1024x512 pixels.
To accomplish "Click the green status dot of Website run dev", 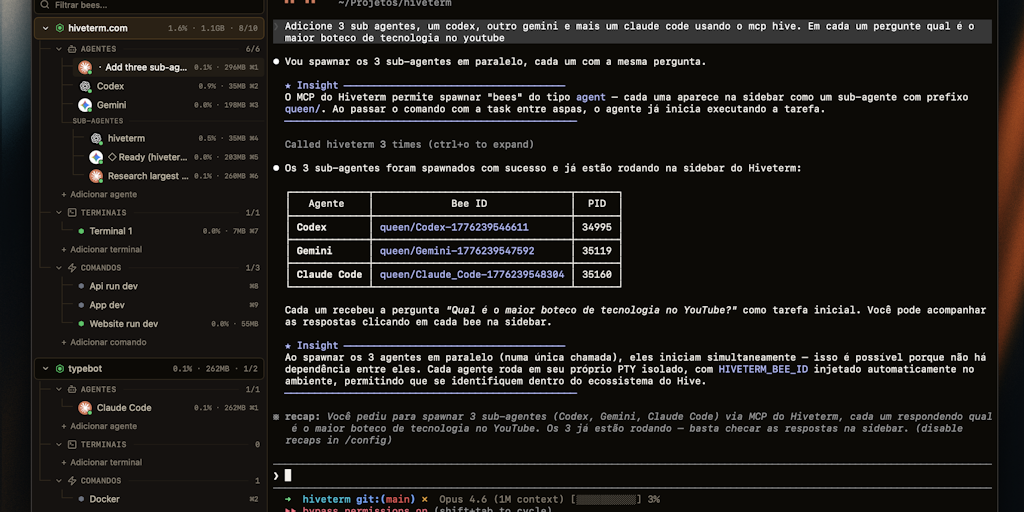I will coord(81,324).
